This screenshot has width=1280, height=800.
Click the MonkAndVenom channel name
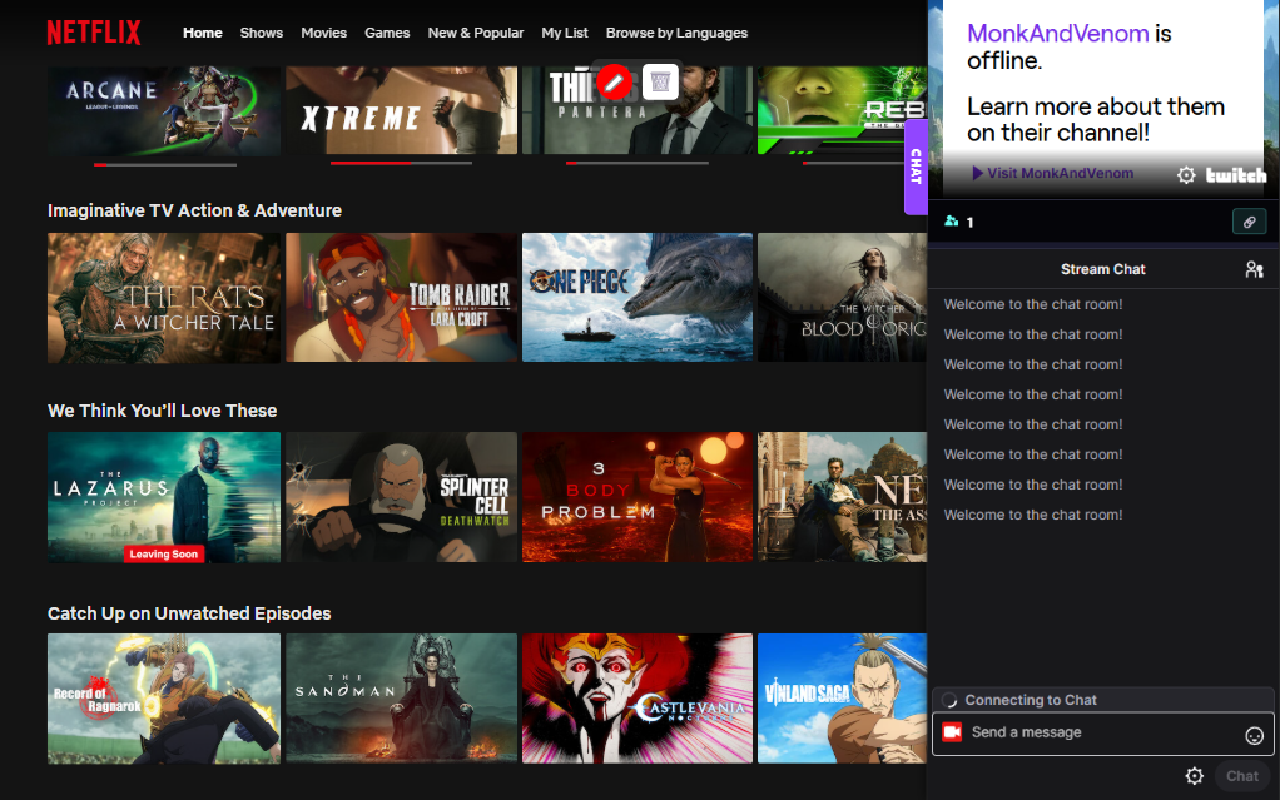(1058, 33)
